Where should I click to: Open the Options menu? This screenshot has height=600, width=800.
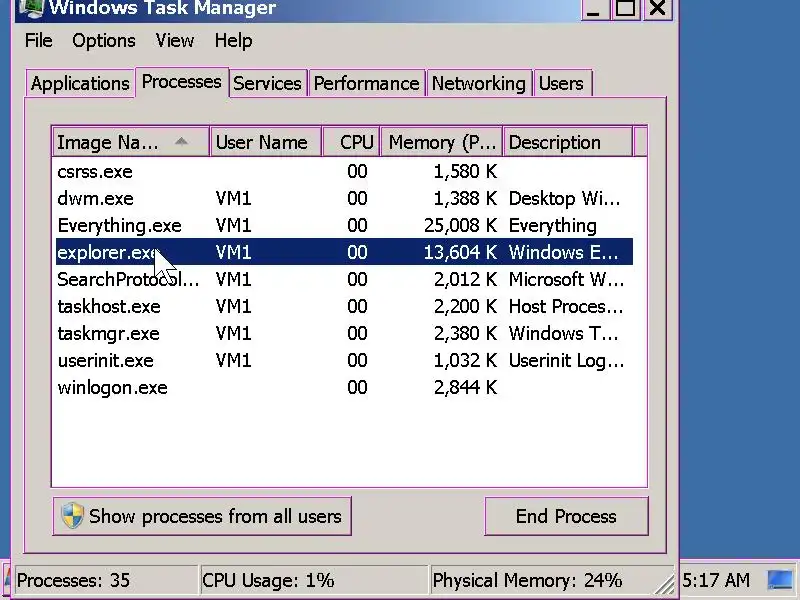click(104, 40)
